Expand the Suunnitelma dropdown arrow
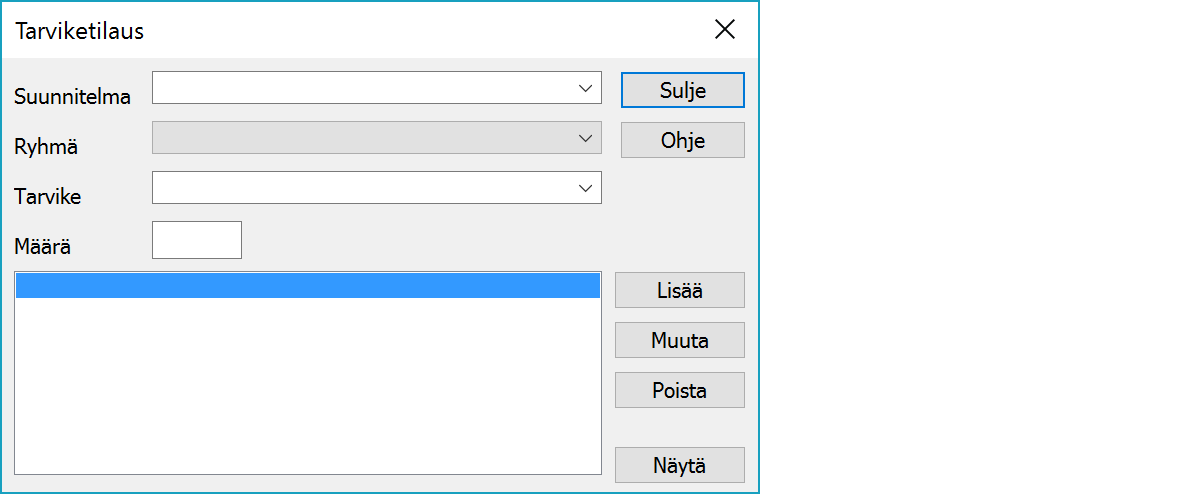Viewport: 1200px width, 494px height. 586,88
